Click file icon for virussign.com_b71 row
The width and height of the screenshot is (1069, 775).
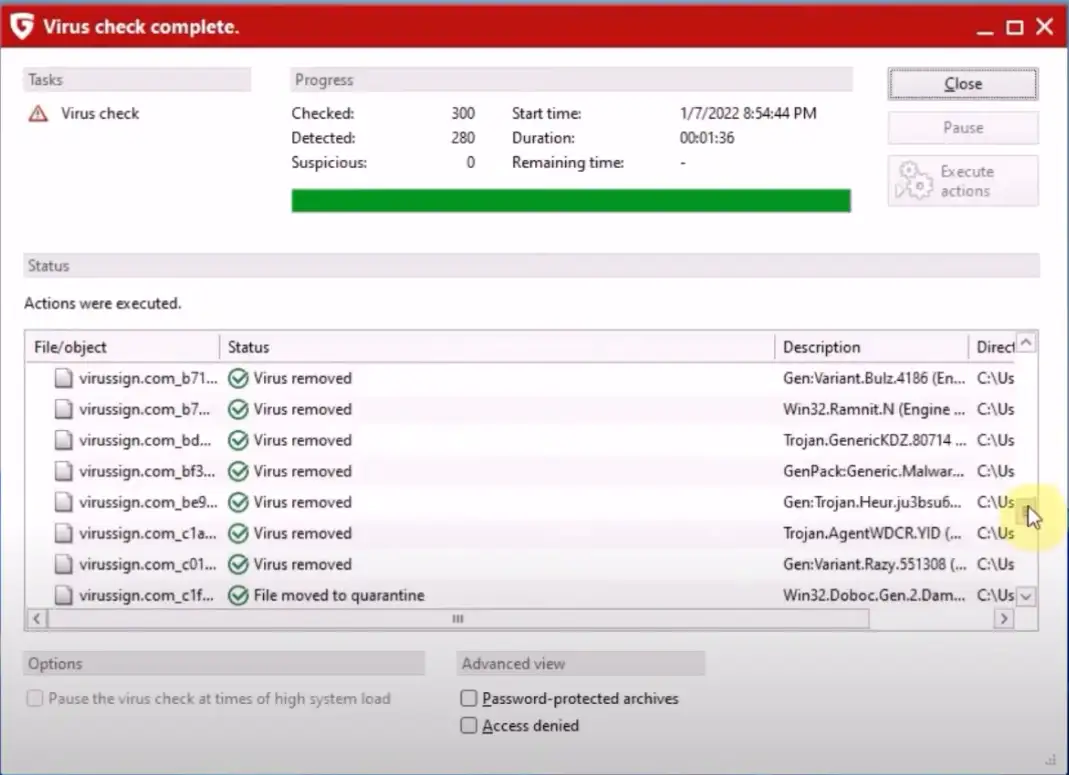64,379
